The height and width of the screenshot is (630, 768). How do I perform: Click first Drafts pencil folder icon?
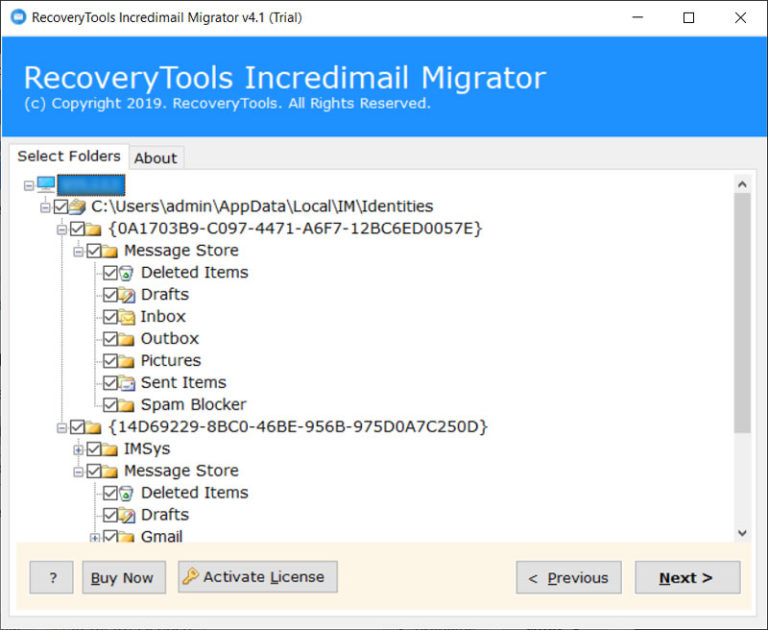point(127,295)
